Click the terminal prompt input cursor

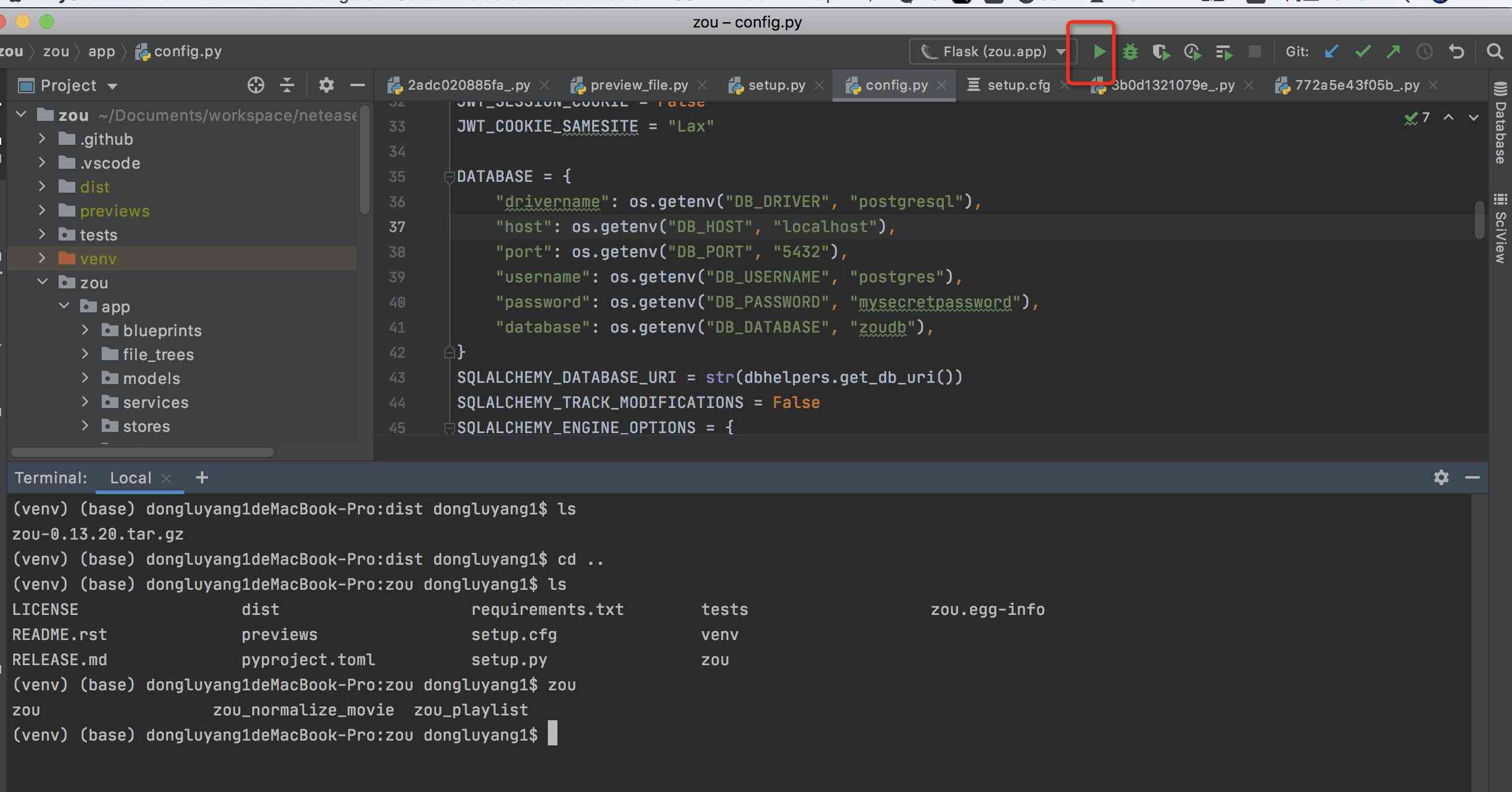tap(553, 733)
